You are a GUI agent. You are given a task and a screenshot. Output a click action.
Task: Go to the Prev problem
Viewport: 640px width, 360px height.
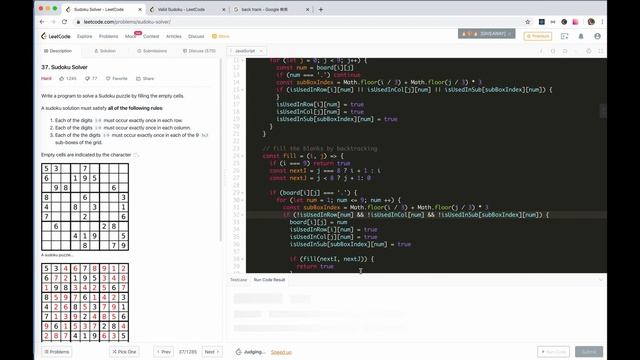163,352
